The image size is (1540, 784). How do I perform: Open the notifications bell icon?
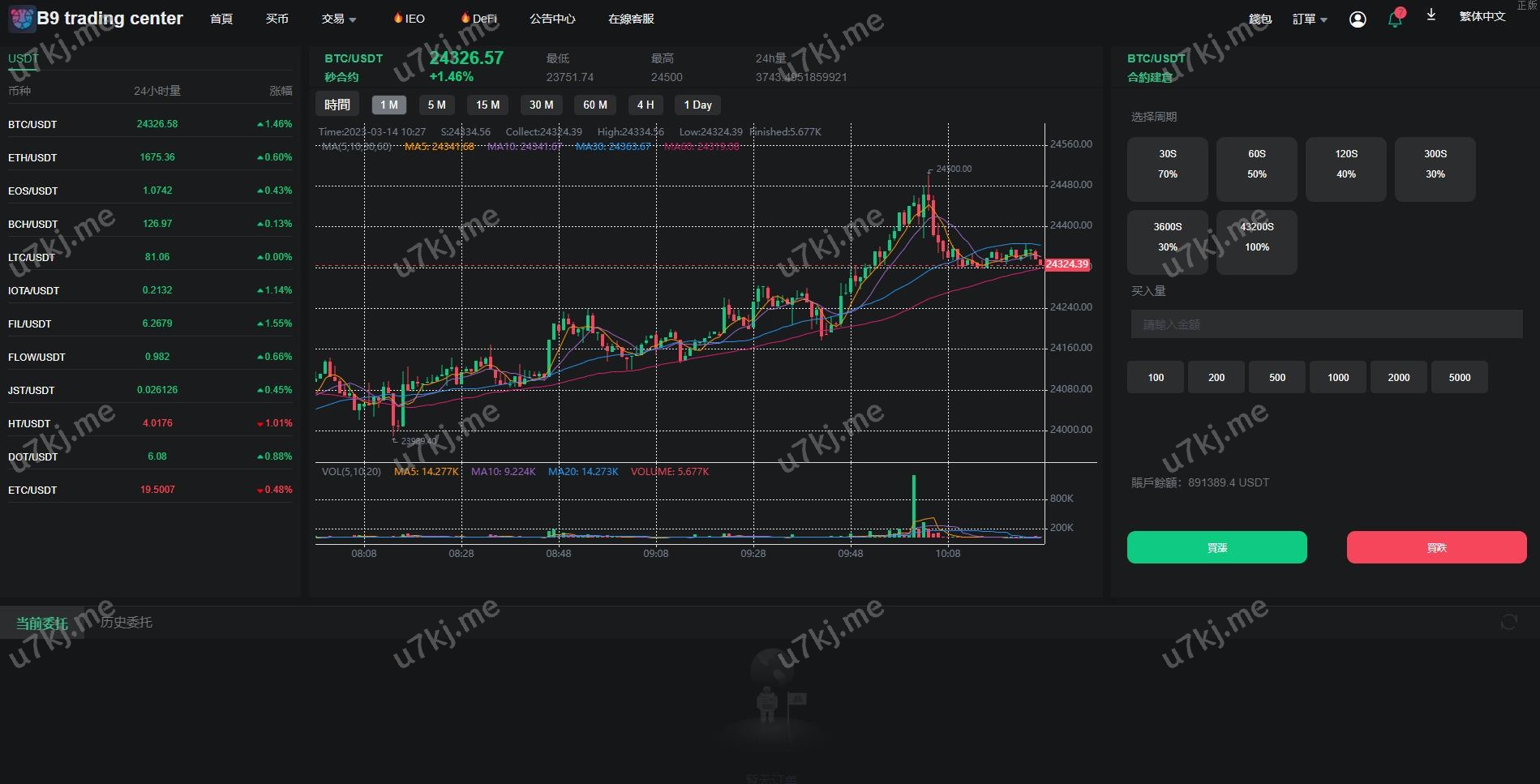pos(1395,19)
